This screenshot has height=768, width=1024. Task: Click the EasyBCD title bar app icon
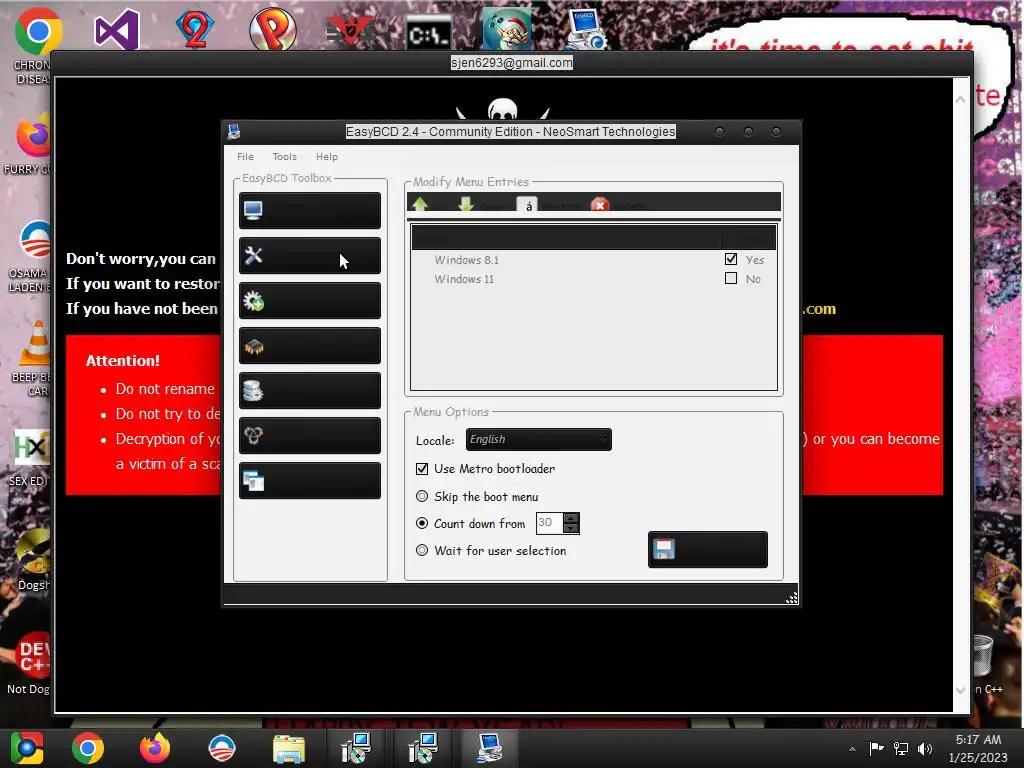pos(234,132)
